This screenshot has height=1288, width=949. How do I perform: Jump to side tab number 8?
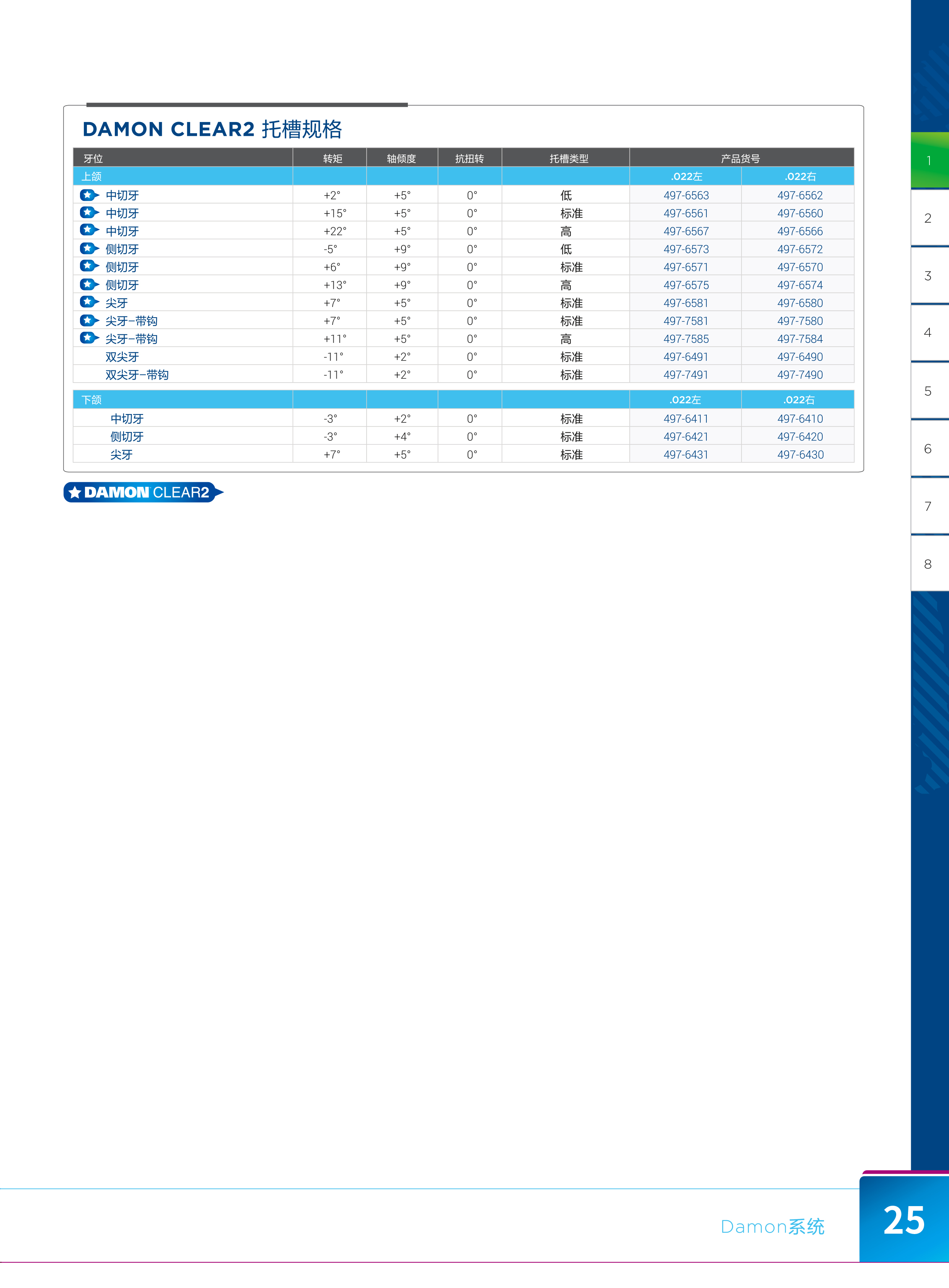coord(928,564)
